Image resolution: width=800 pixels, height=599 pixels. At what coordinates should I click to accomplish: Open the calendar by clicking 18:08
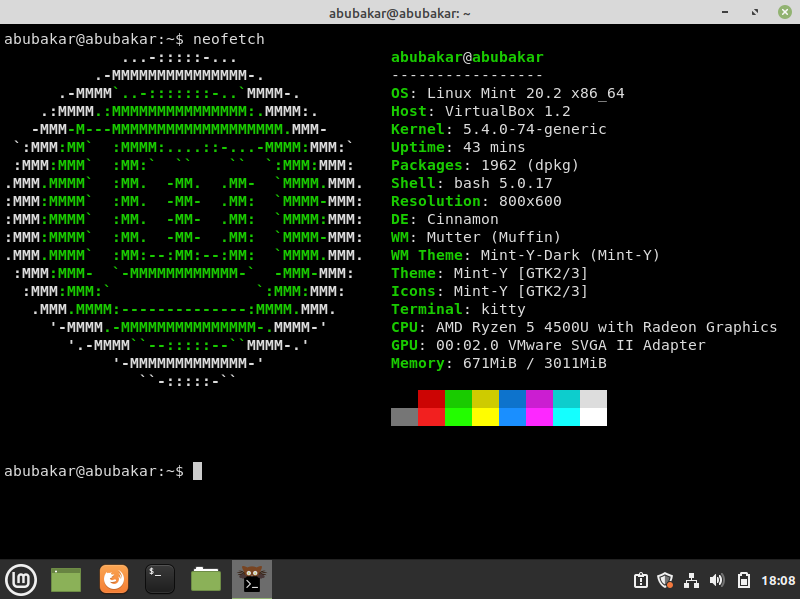(770, 580)
